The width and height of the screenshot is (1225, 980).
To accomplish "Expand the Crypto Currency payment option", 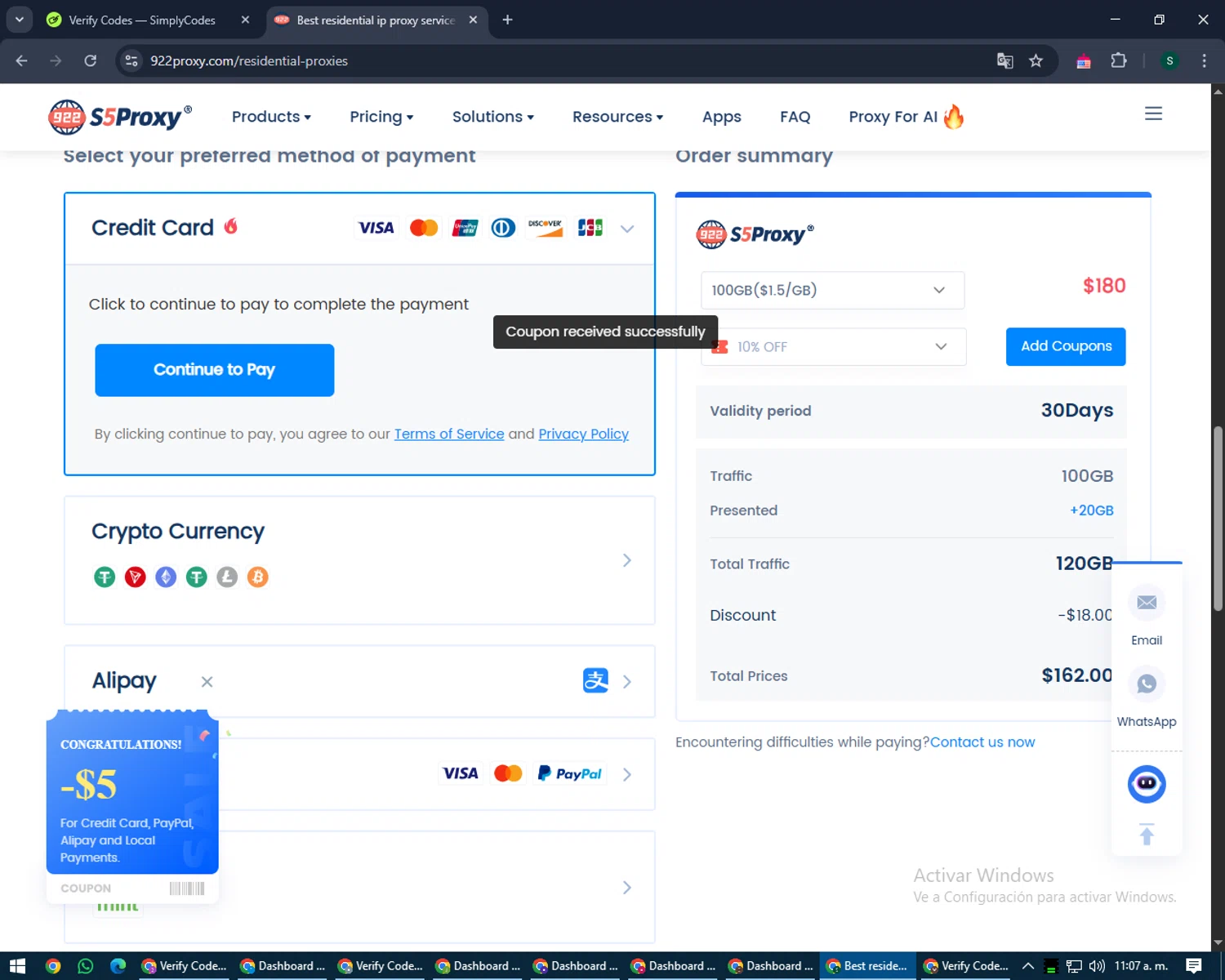I will pyautogui.click(x=627, y=560).
